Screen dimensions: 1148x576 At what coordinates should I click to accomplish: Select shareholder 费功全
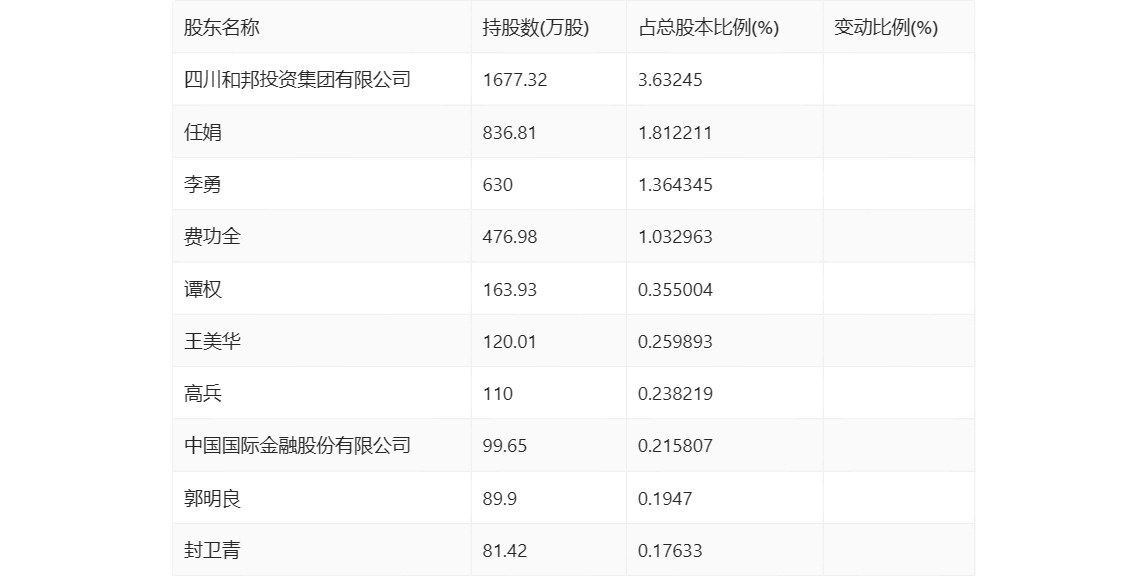212,236
